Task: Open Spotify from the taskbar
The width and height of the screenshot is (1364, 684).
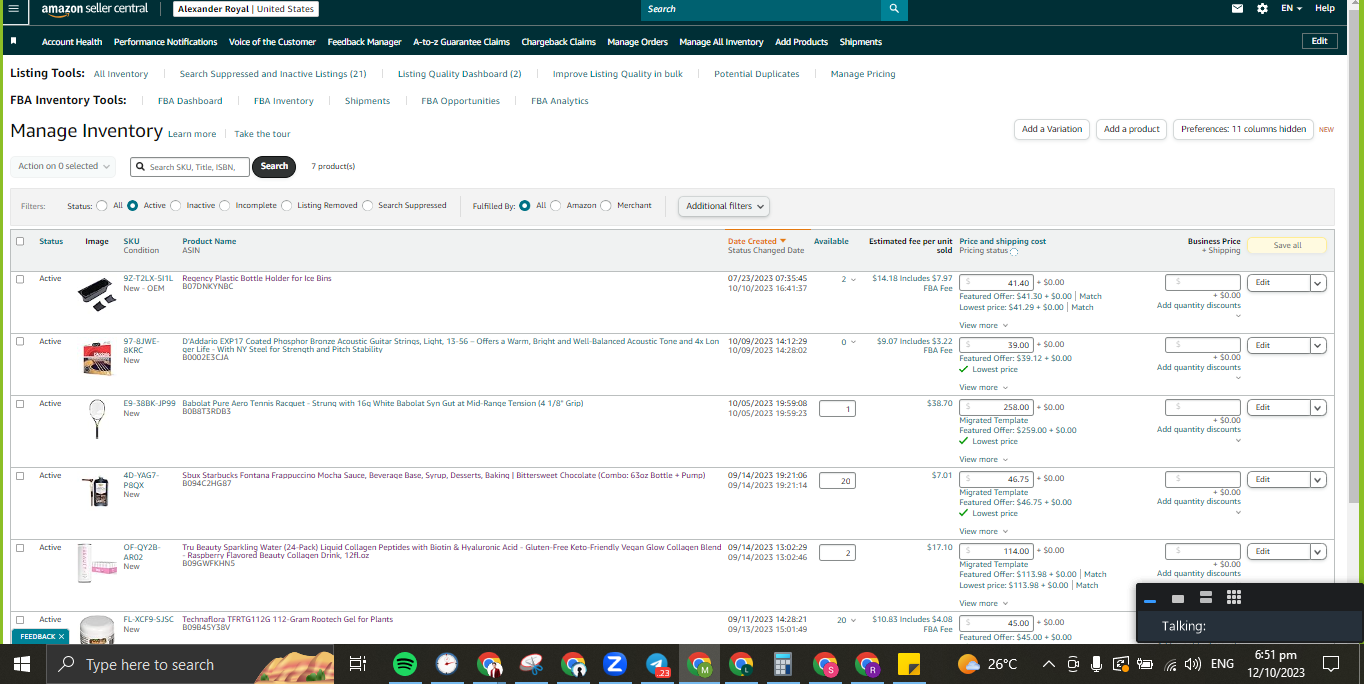Action: tap(405, 664)
